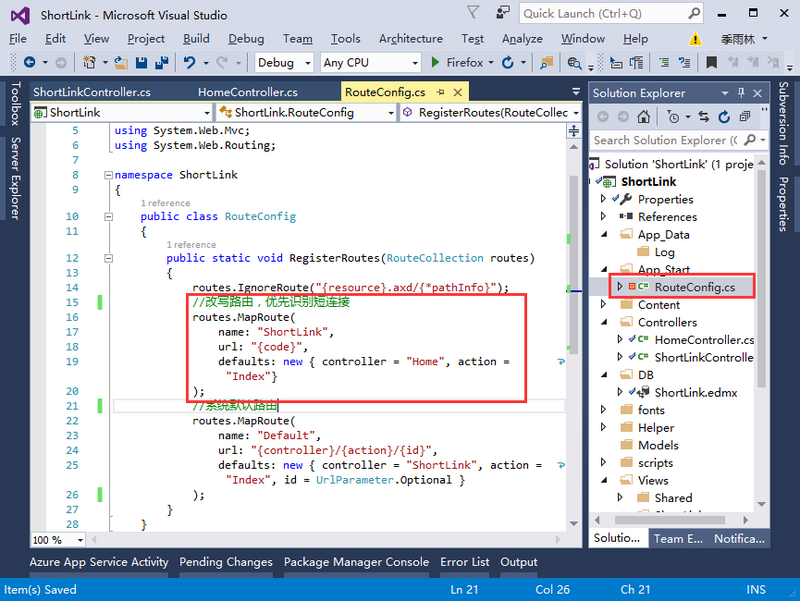Viewport: 800px width, 601px height.
Task: Click the Refresh browser icon beside Firefox
Action: pos(507,62)
